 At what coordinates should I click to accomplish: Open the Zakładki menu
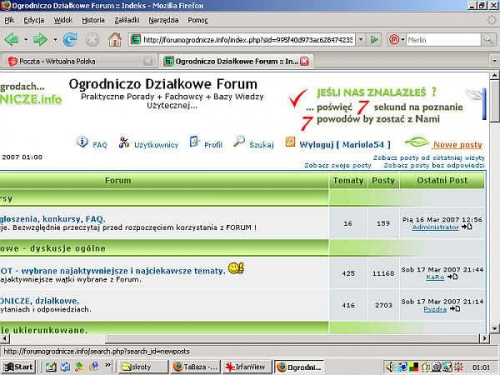[127, 20]
